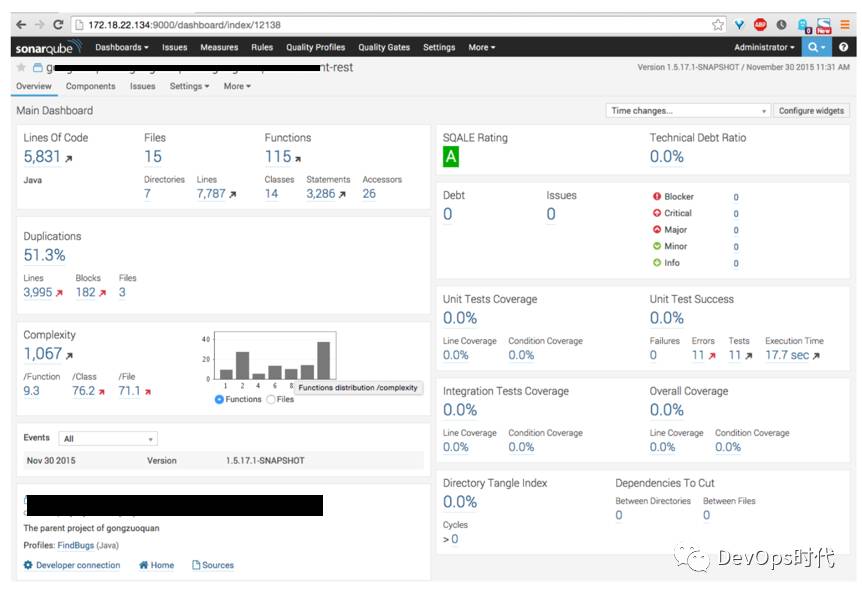Viewport: 862px width, 597px height.
Task: Click the 26 accessors value
Action: click(369, 194)
